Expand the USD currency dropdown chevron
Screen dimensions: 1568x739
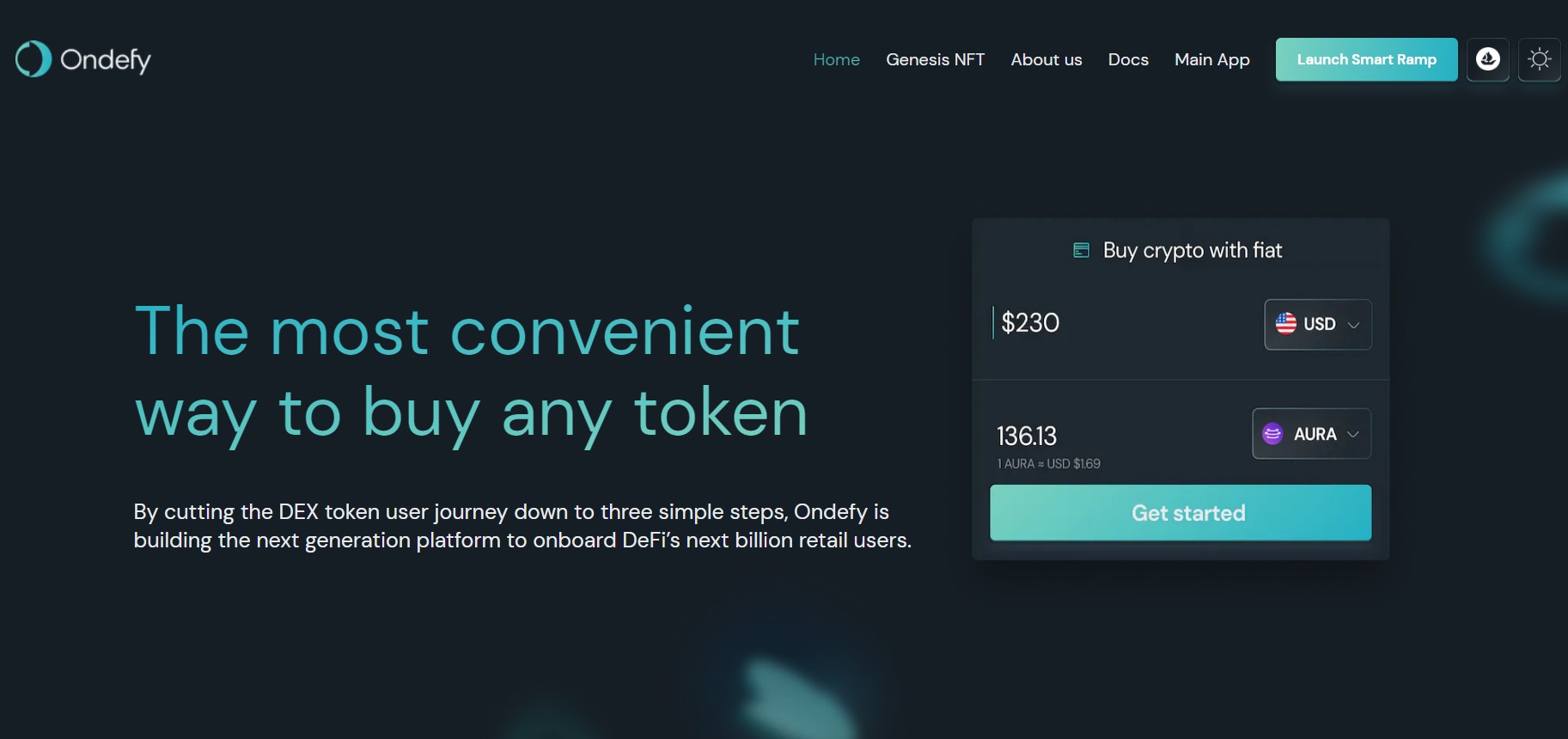[1354, 325]
